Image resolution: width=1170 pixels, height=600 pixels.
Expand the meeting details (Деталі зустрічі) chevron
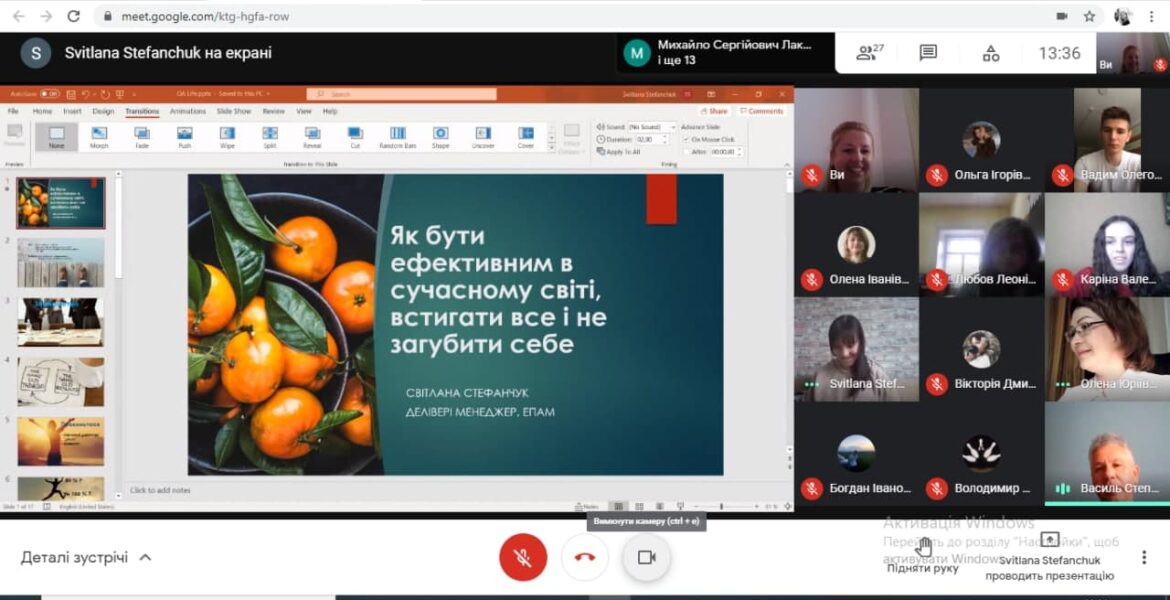(x=146, y=557)
